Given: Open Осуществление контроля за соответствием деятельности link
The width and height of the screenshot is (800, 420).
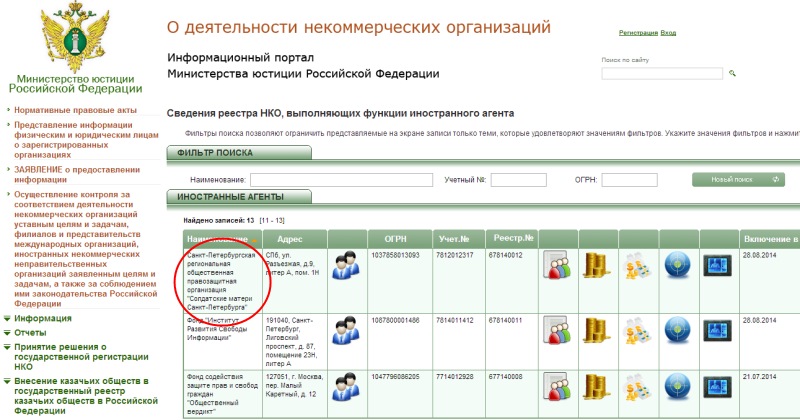Looking at the screenshot, I should 85,249.
